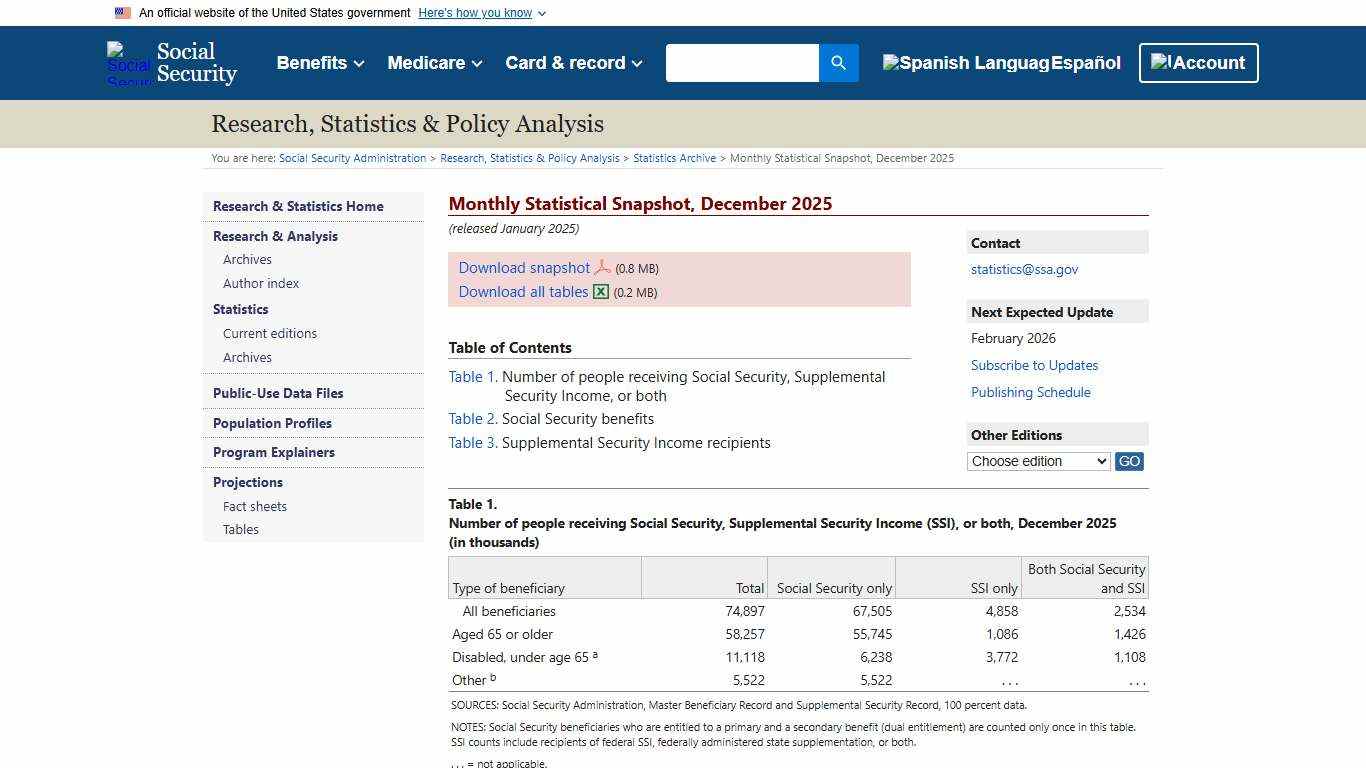Open the Table 2 Social Security benefits link
This screenshot has height=768, width=1366.
pyautogui.click(x=471, y=418)
